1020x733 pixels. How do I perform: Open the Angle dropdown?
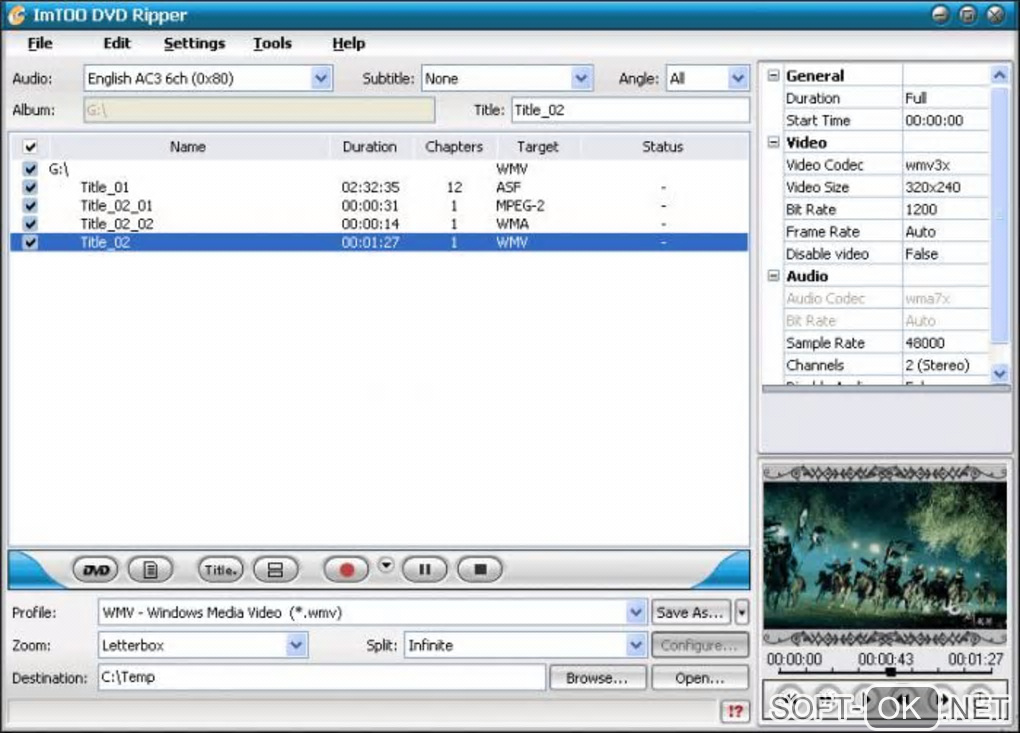click(x=737, y=79)
